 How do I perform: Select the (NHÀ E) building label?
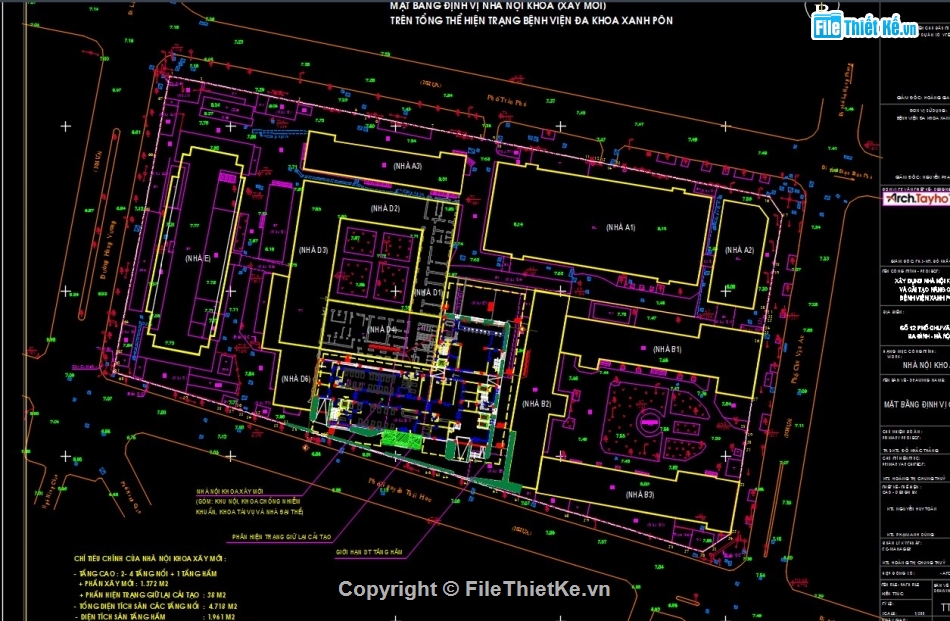[x=196, y=258]
